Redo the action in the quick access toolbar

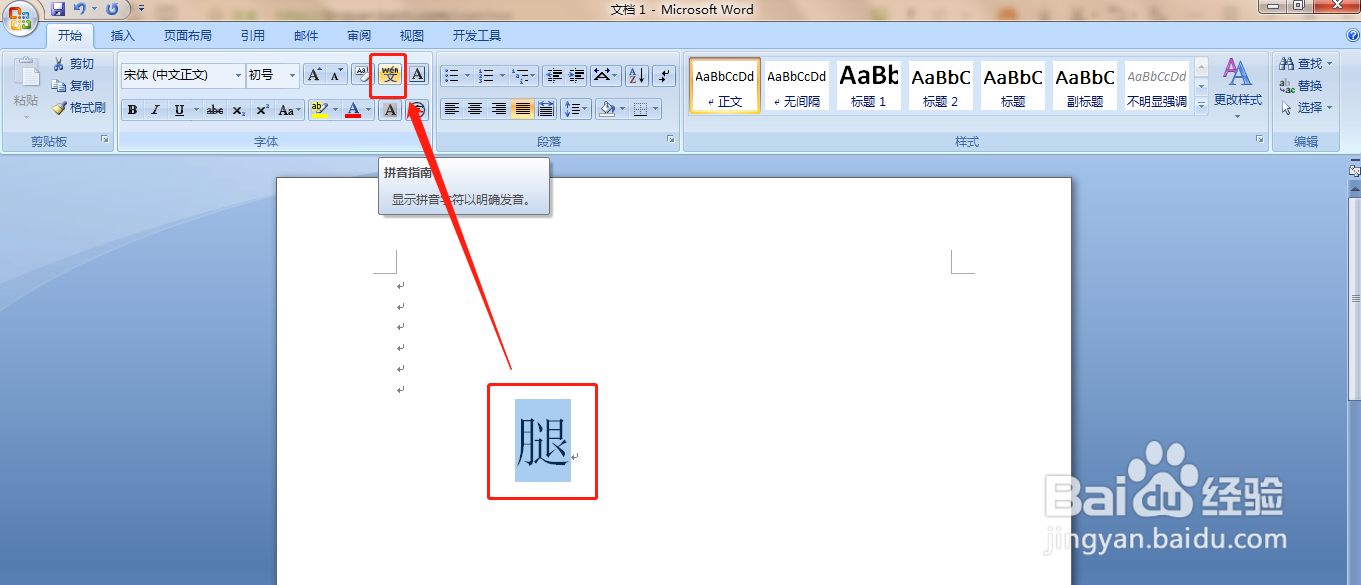[112, 9]
